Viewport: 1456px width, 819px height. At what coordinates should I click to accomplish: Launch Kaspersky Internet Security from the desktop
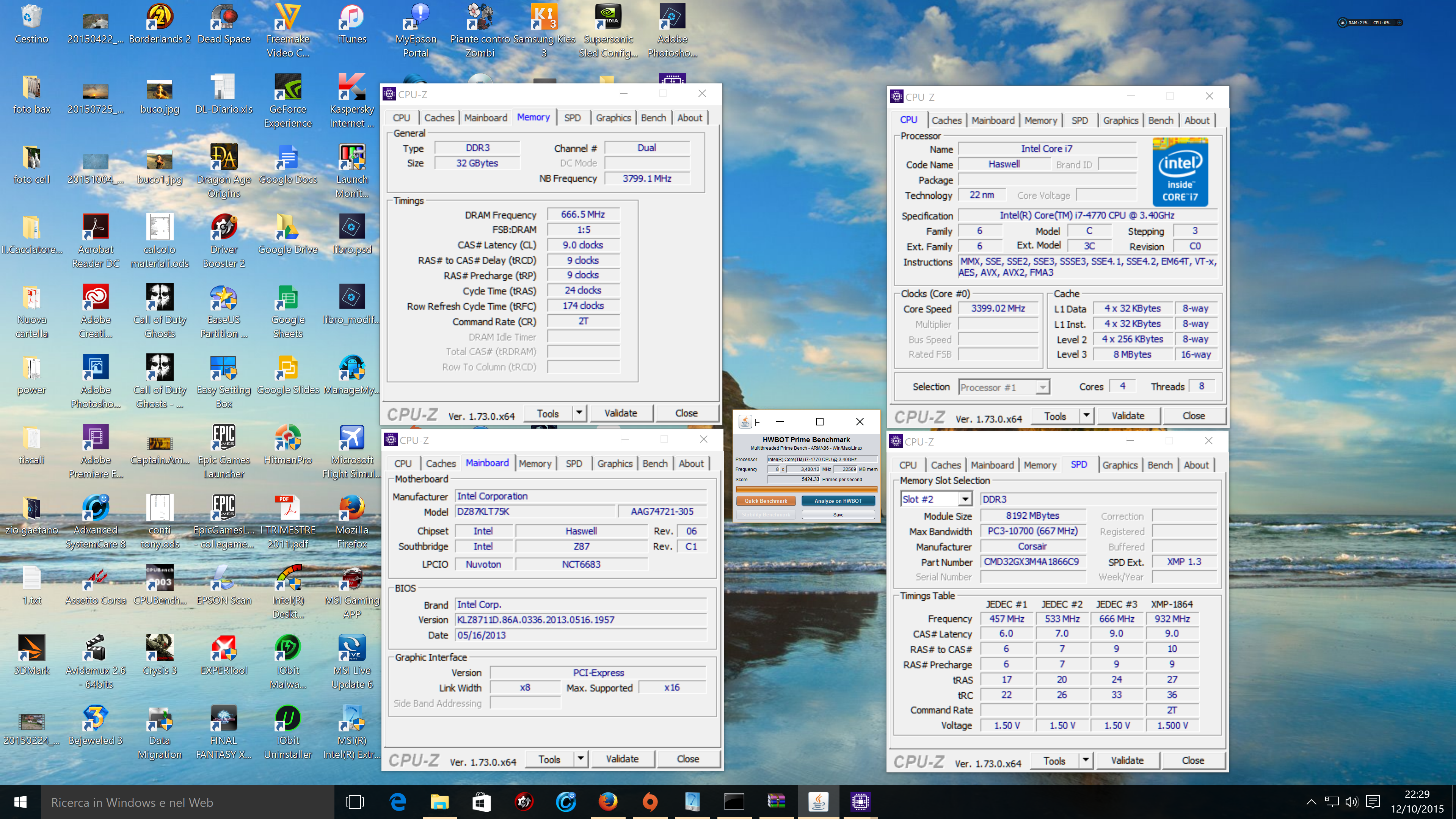click(x=351, y=101)
